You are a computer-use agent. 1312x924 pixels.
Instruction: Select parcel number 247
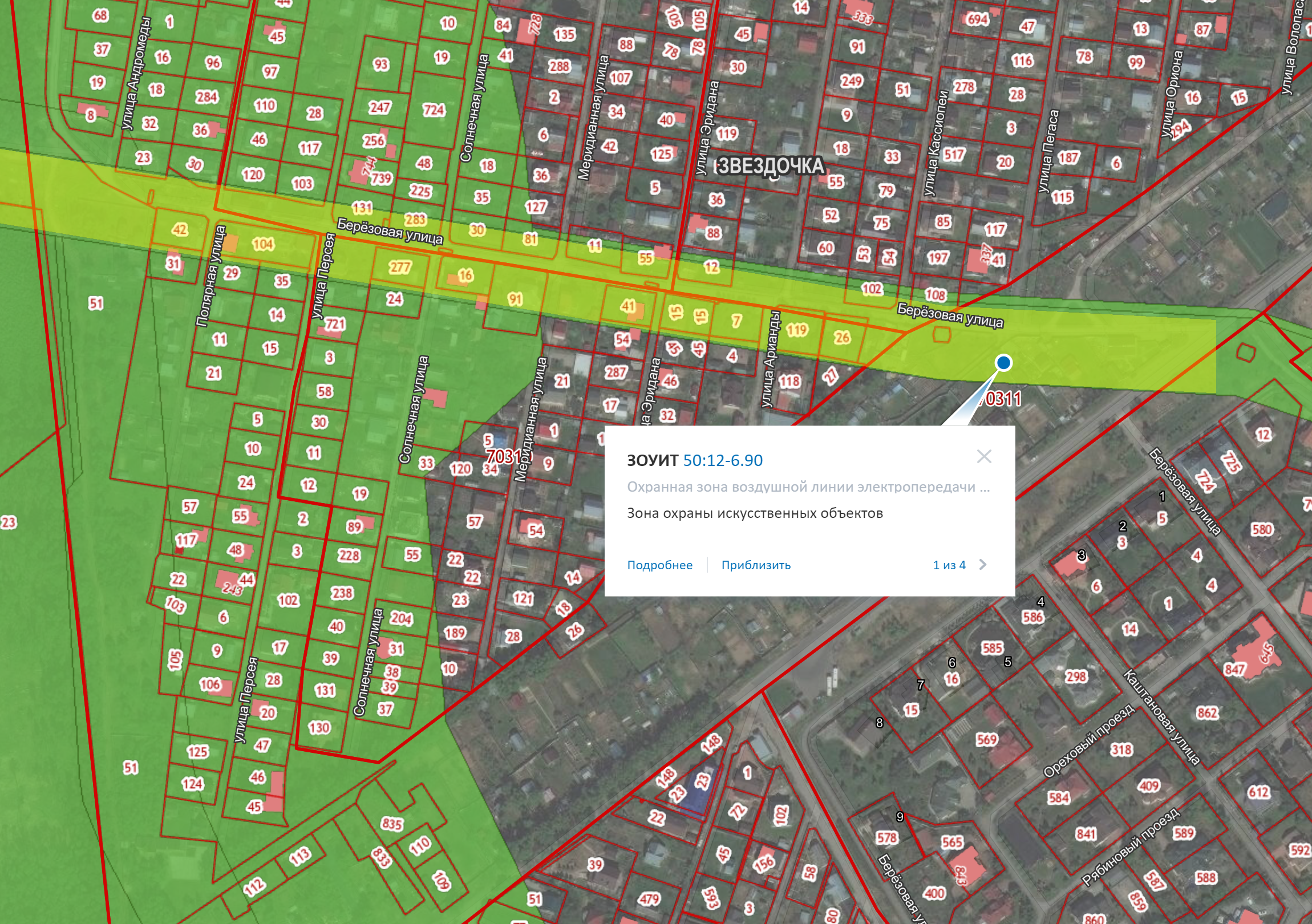pyautogui.click(x=379, y=107)
